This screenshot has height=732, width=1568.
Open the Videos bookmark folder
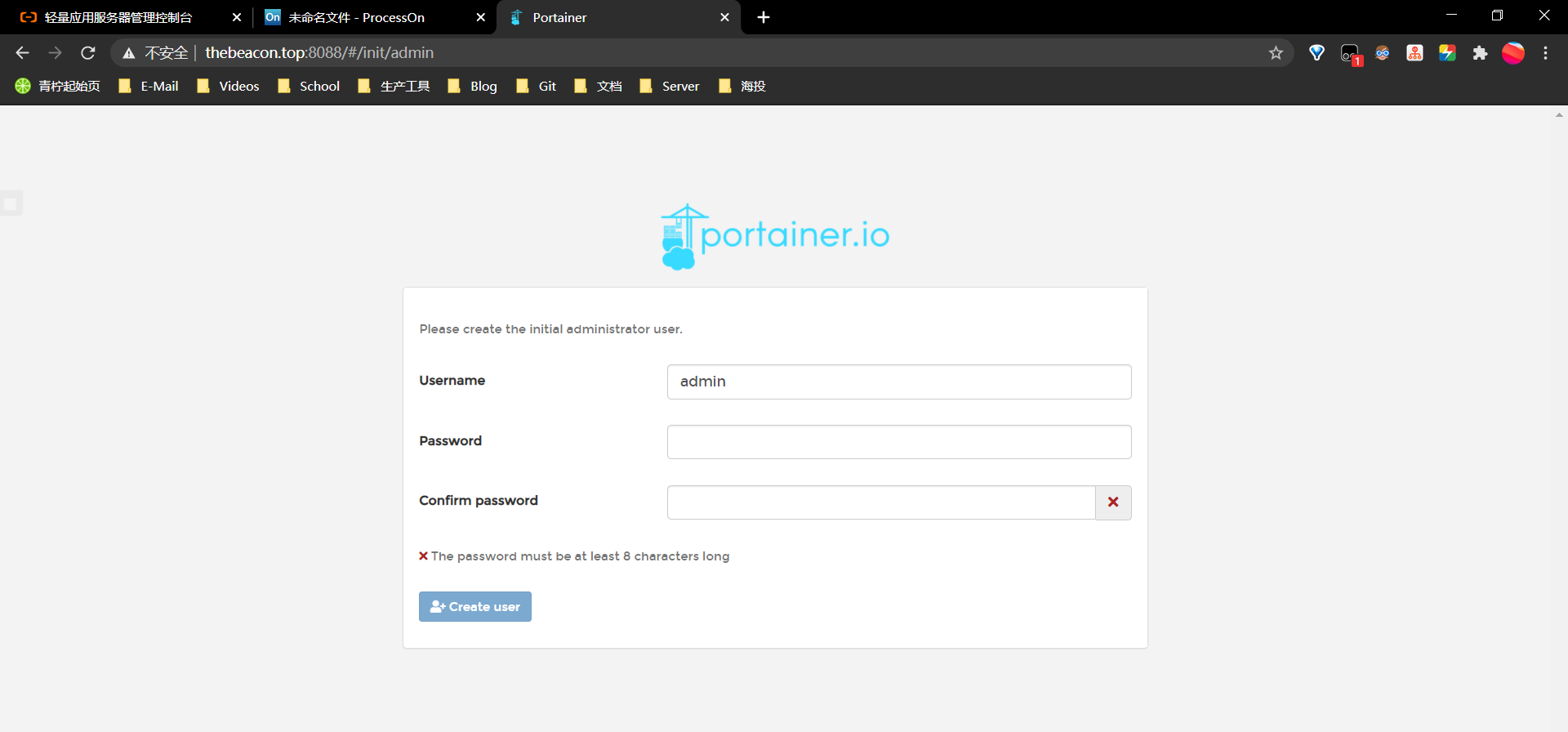(x=228, y=86)
